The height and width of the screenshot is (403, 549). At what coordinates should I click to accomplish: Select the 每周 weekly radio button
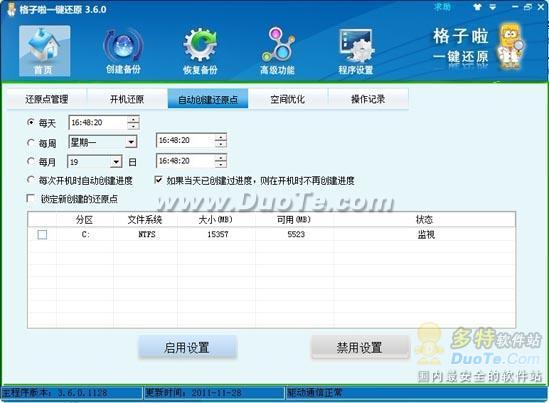[31, 143]
